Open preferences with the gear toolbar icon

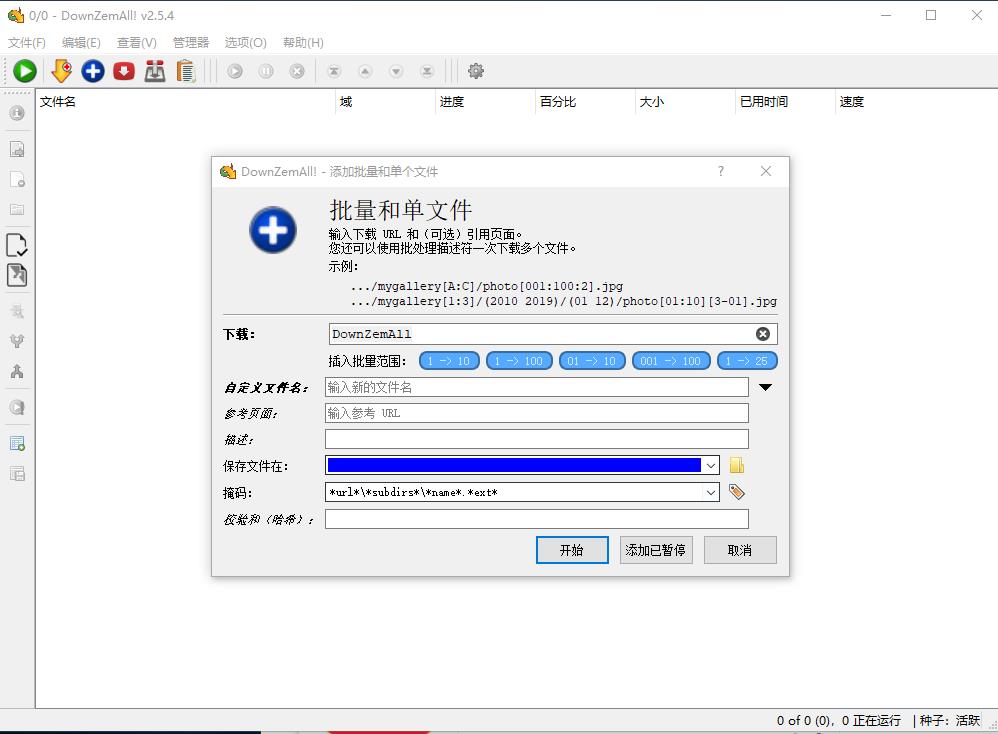(x=475, y=71)
